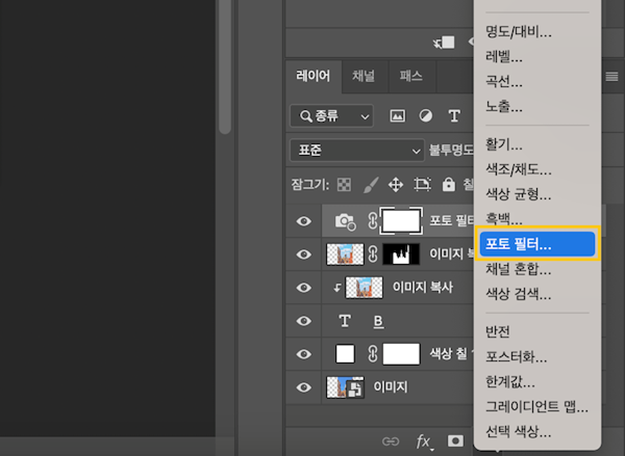Select 흑백... adjustment entry
The image size is (625, 456).
point(503,219)
